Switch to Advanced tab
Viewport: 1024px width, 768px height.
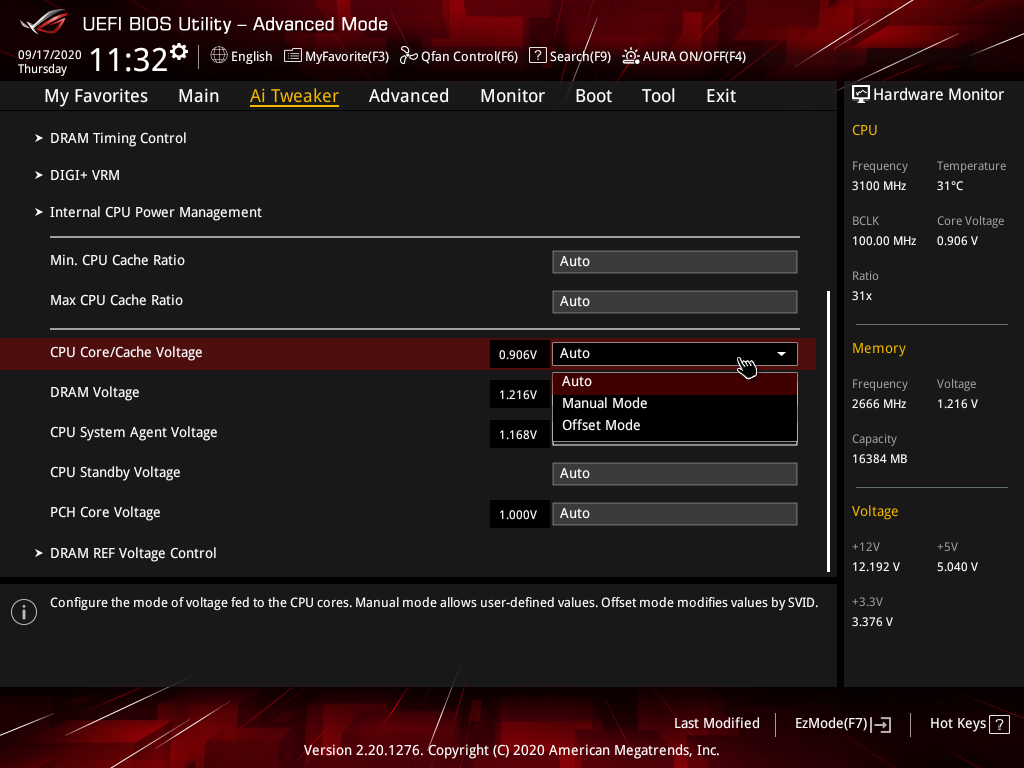(409, 96)
